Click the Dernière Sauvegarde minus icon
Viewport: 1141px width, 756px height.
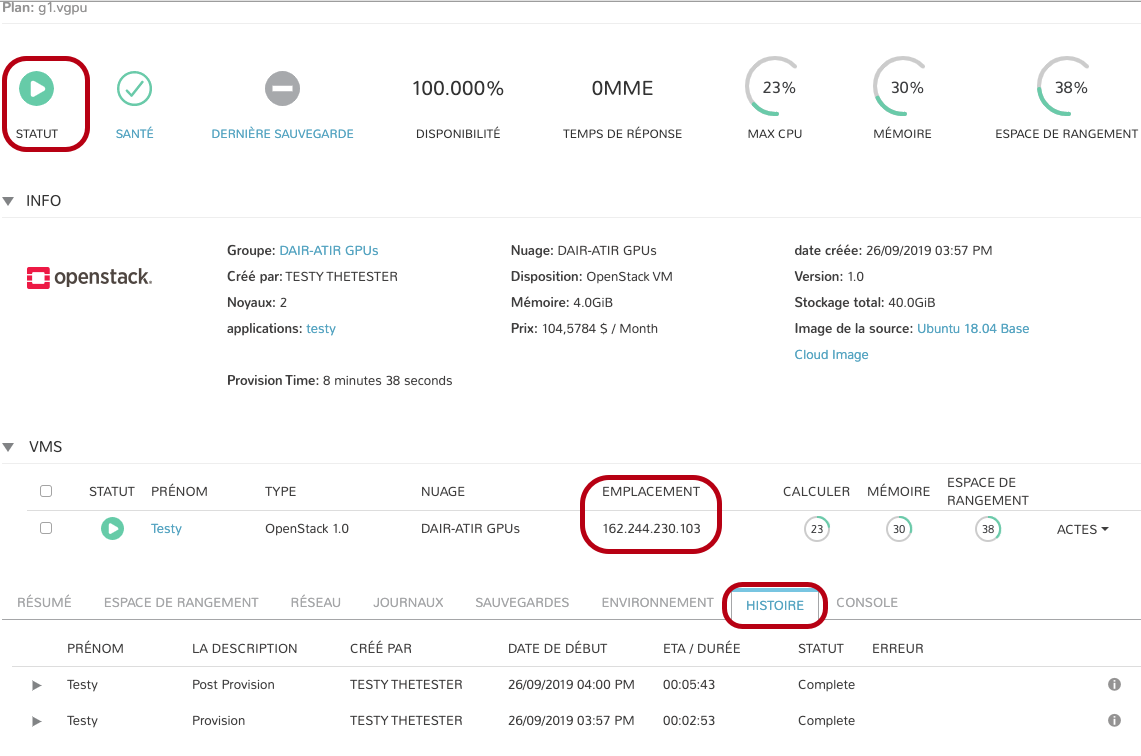coord(282,89)
